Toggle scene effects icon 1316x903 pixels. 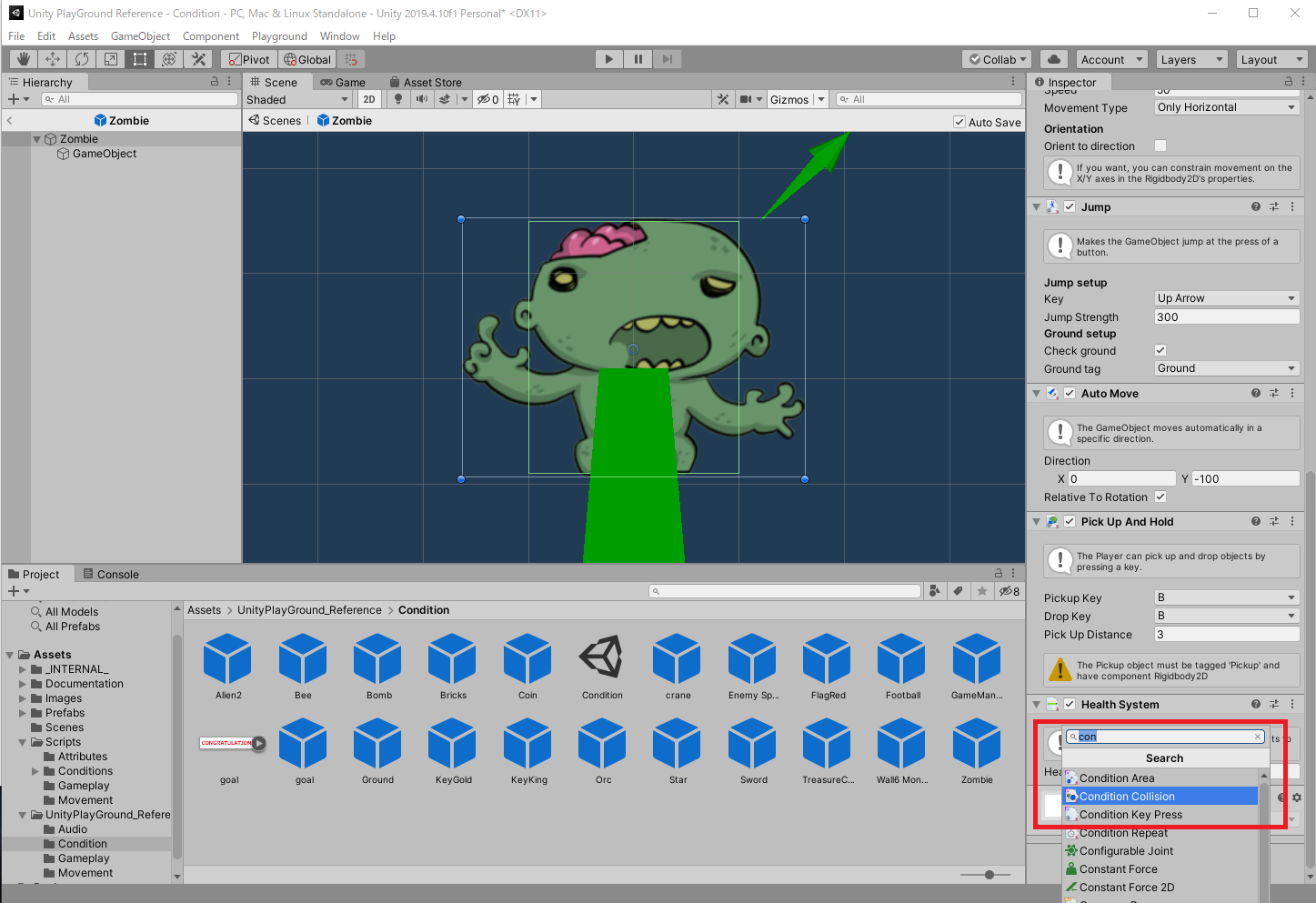pyautogui.click(x=446, y=99)
